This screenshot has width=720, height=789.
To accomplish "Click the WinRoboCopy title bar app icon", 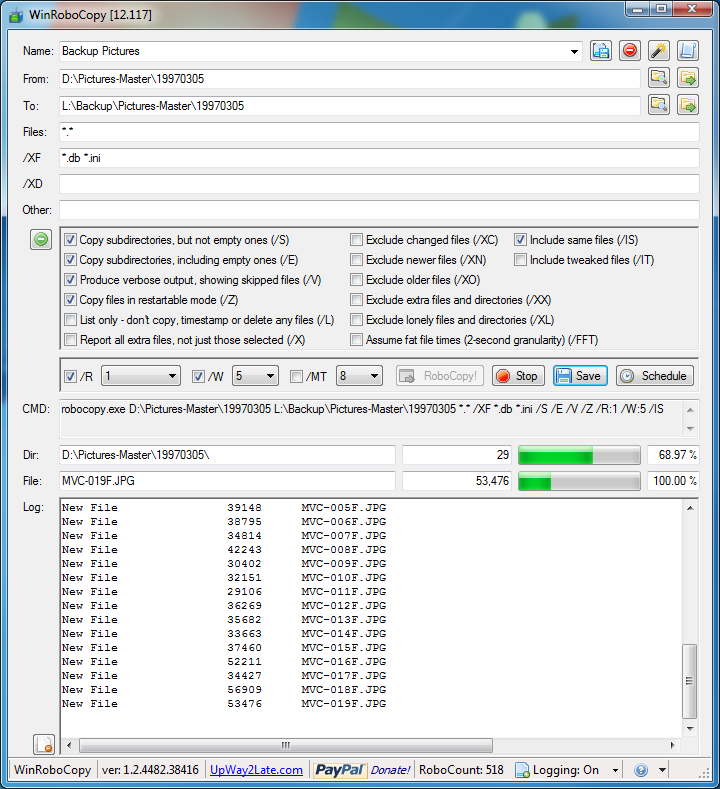I will pos(16,15).
